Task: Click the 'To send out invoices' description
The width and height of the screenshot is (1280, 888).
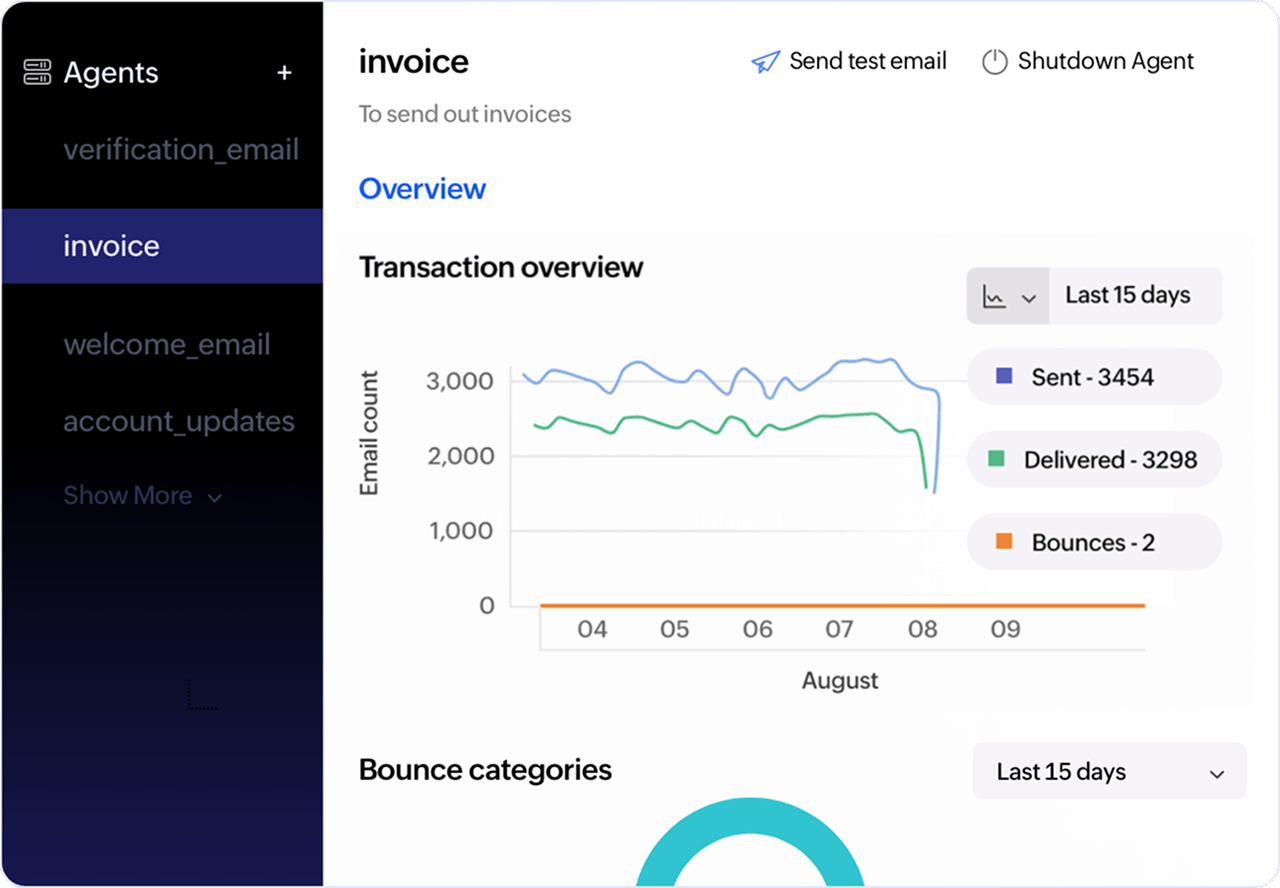Action: point(465,114)
